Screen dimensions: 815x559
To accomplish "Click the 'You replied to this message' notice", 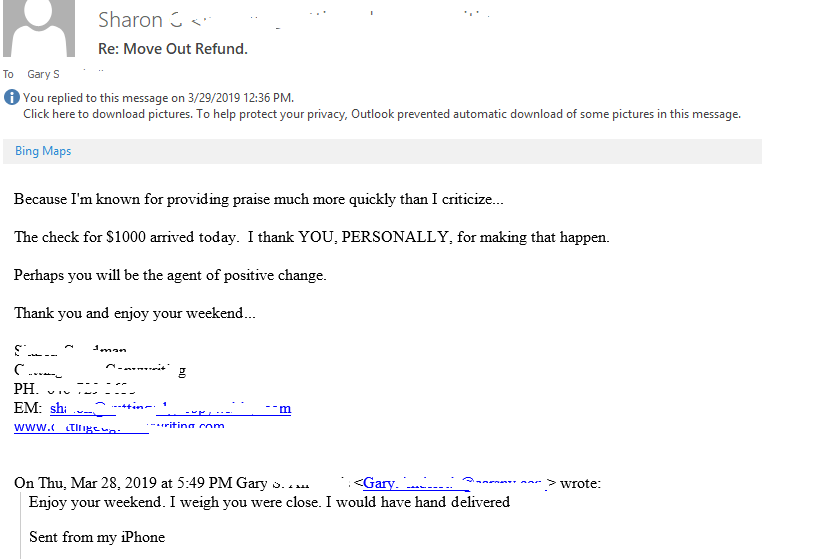I will point(158,98).
